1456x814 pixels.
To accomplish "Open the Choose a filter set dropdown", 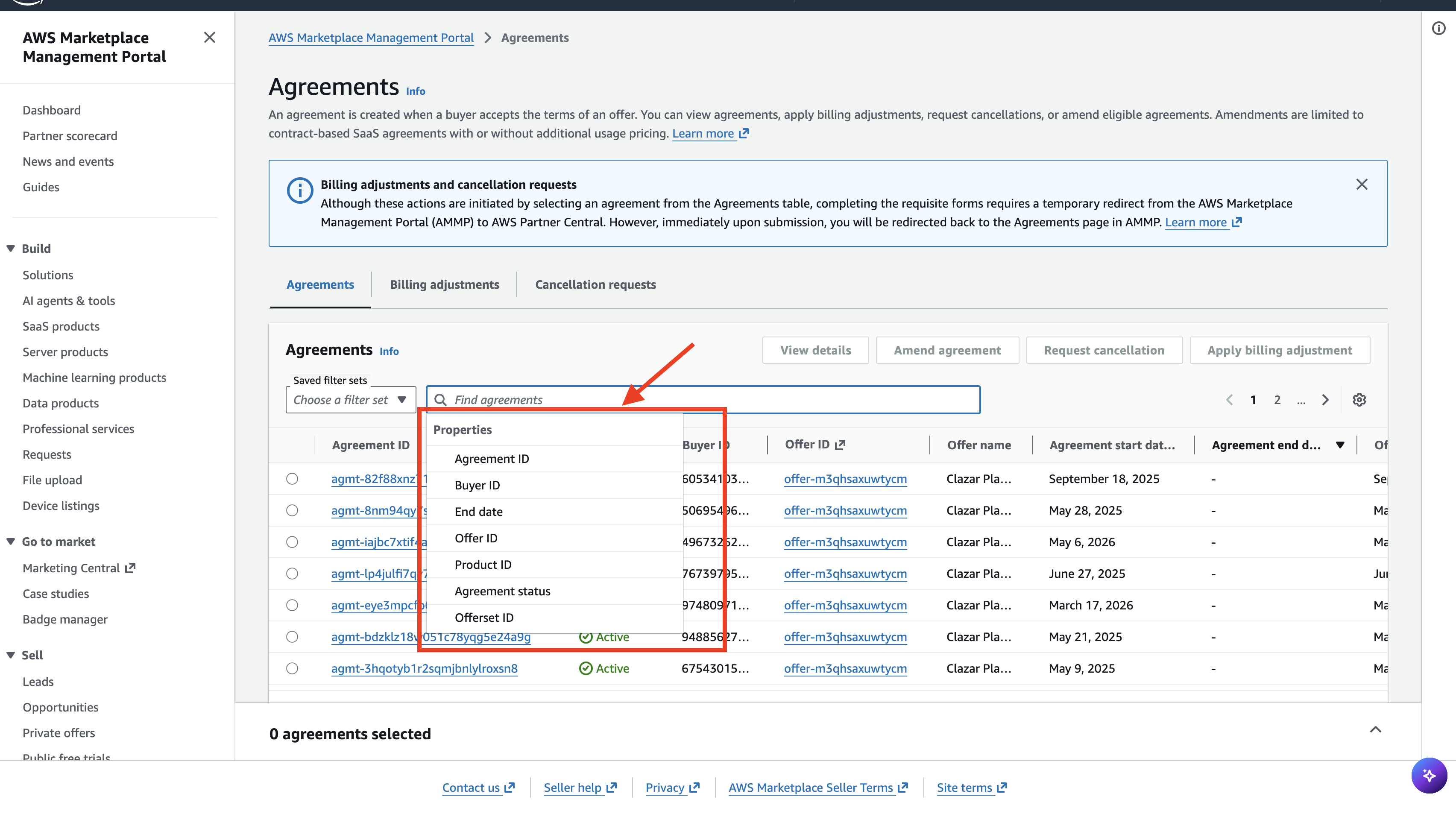I will (x=350, y=400).
